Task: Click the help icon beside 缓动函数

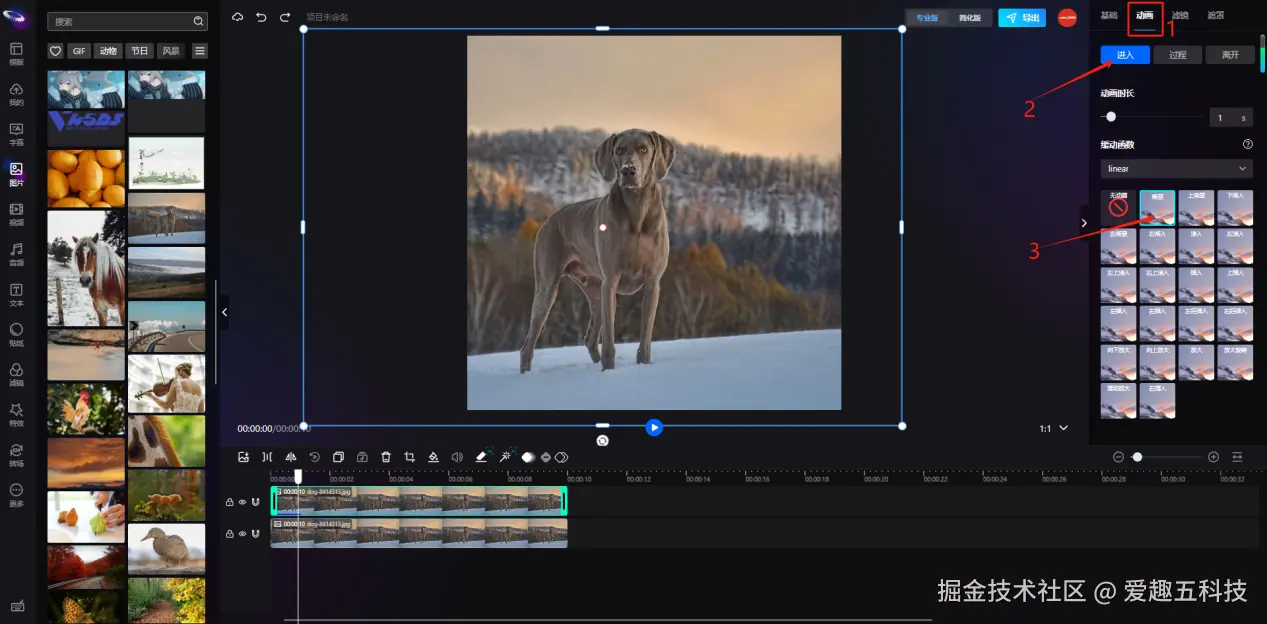Action: (x=1247, y=145)
